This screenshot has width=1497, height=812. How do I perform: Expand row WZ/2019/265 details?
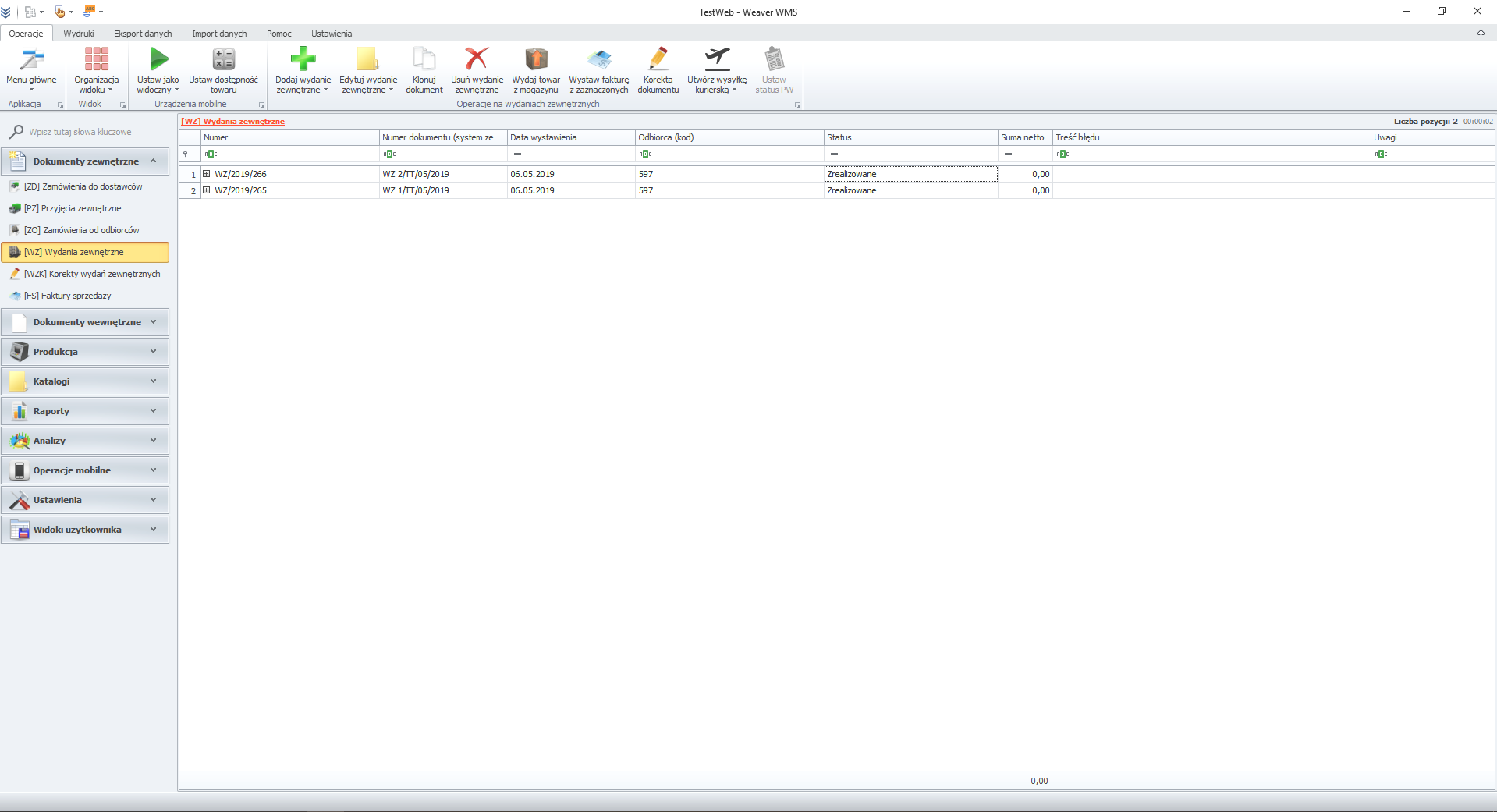(x=207, y=190)
